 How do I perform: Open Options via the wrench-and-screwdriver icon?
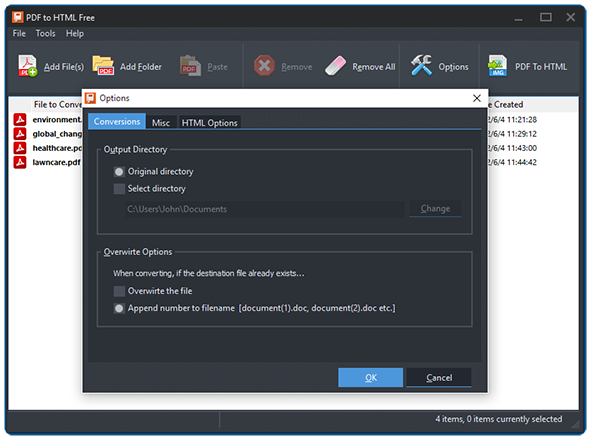[x=421, y=65]
